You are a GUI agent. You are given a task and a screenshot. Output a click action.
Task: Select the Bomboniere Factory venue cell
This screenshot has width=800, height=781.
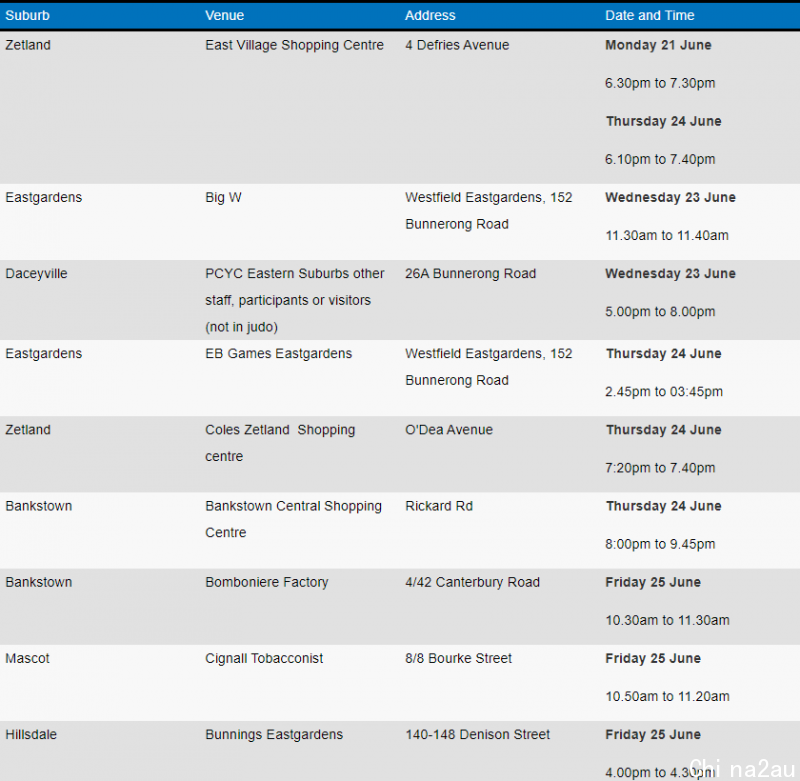tap(267, 582)
